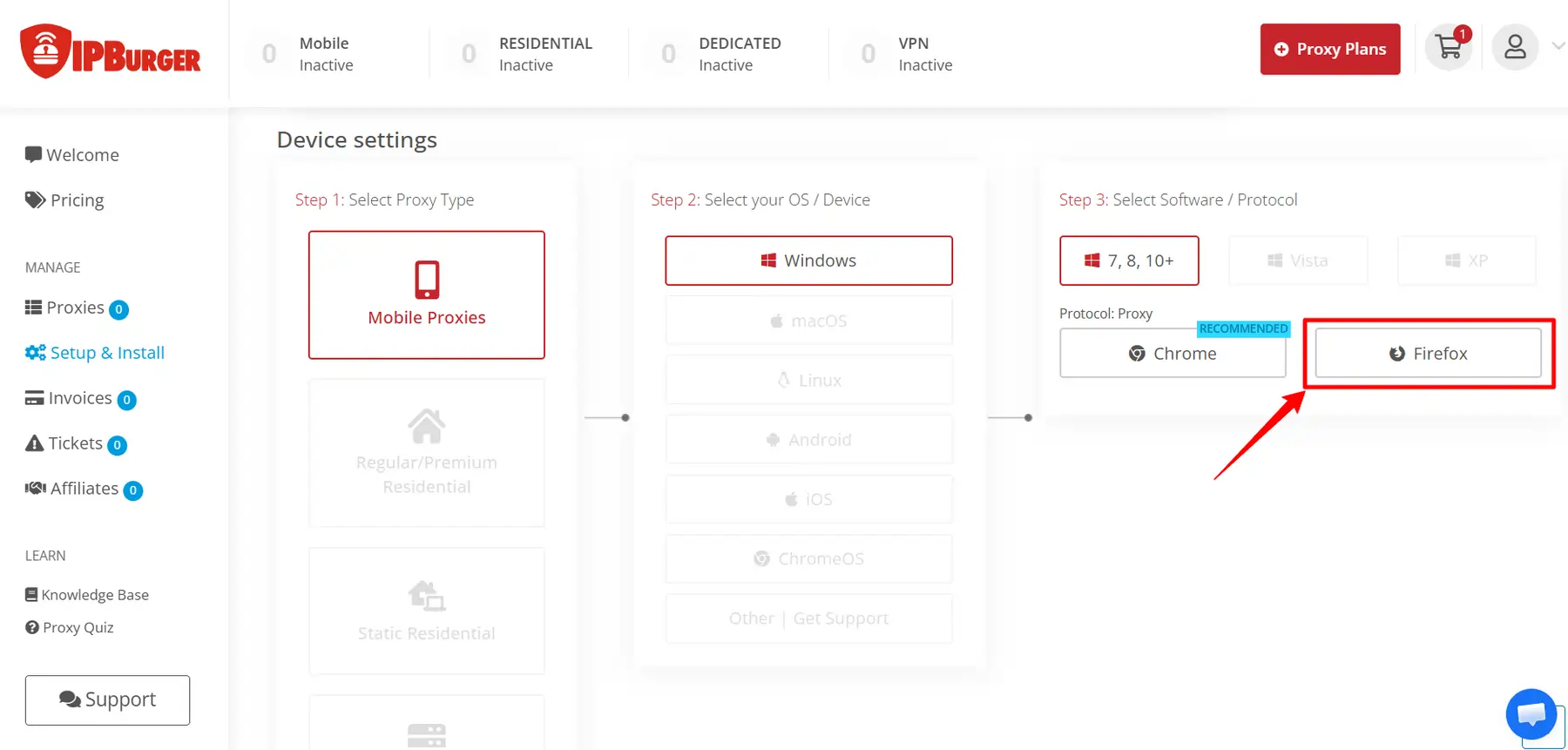Open the user account avatar
This screenshot has height=750, width=1568.
1515,47
